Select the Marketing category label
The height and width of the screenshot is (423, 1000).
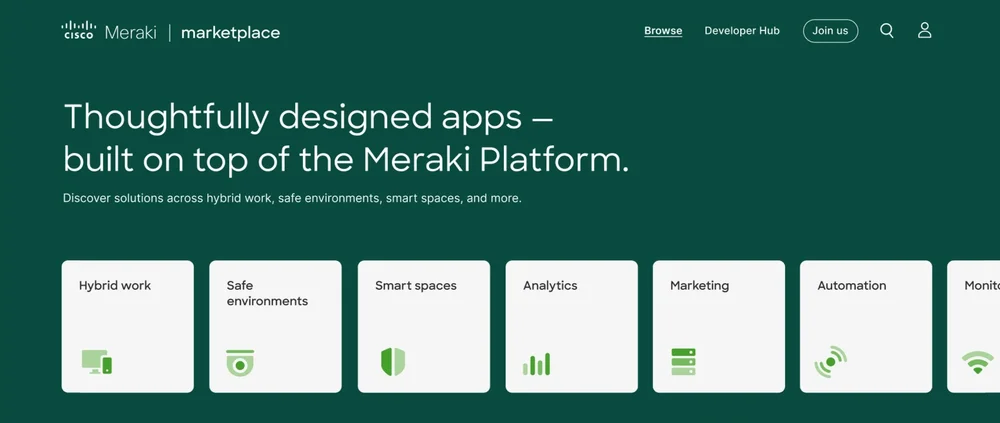(x=699, y=285)
